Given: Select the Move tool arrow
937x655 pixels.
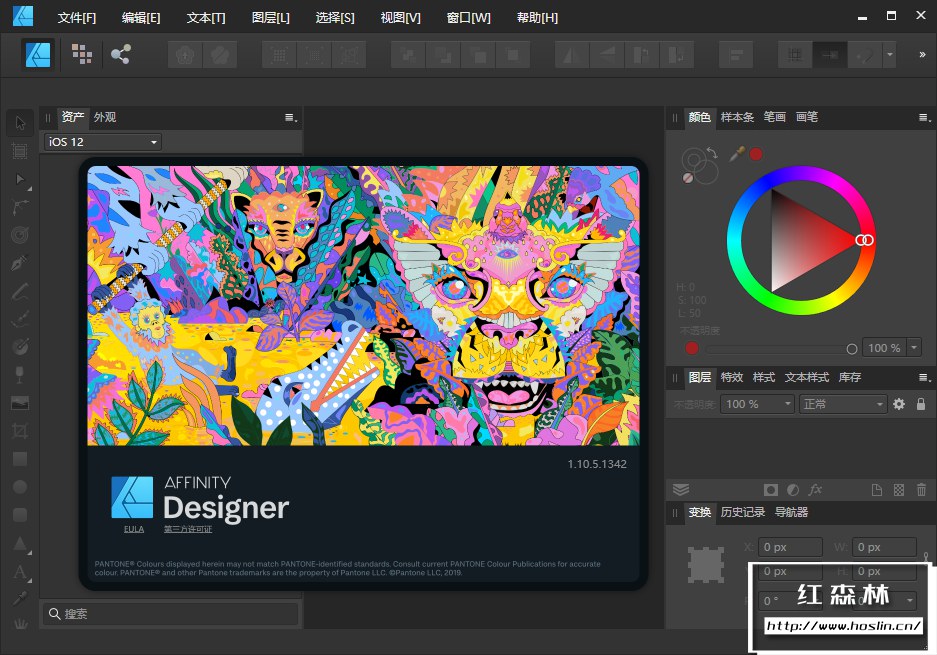Looking at the screenshot, I should tap(20, 123).
